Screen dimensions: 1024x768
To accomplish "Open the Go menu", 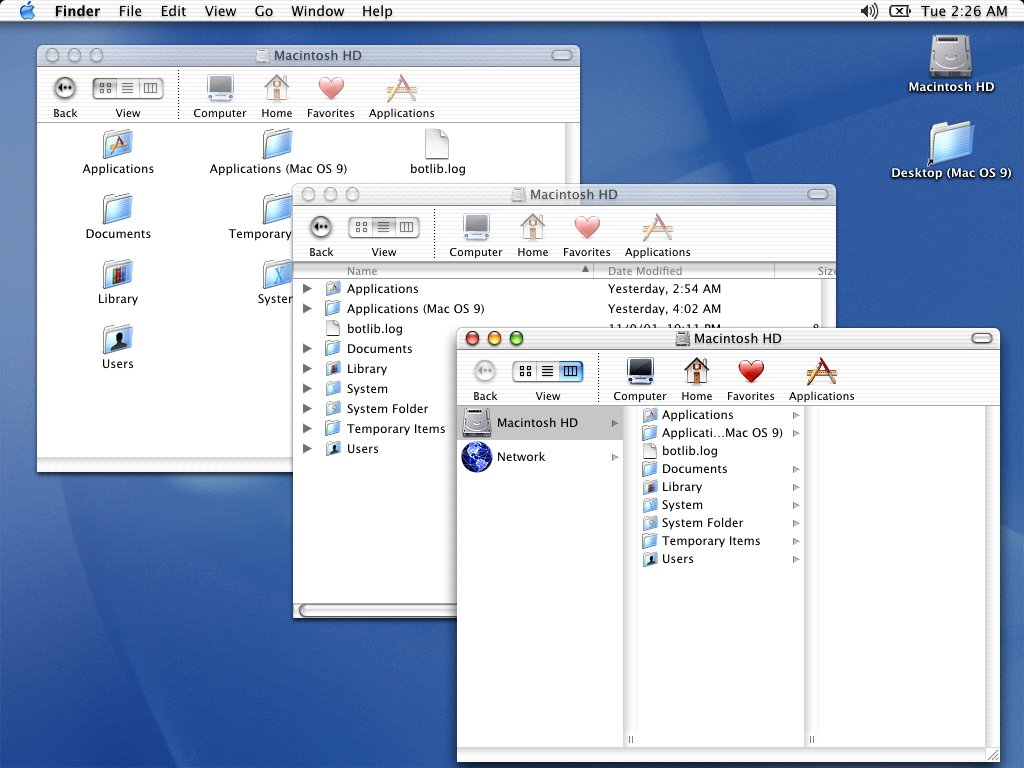I will coord(263,11).
